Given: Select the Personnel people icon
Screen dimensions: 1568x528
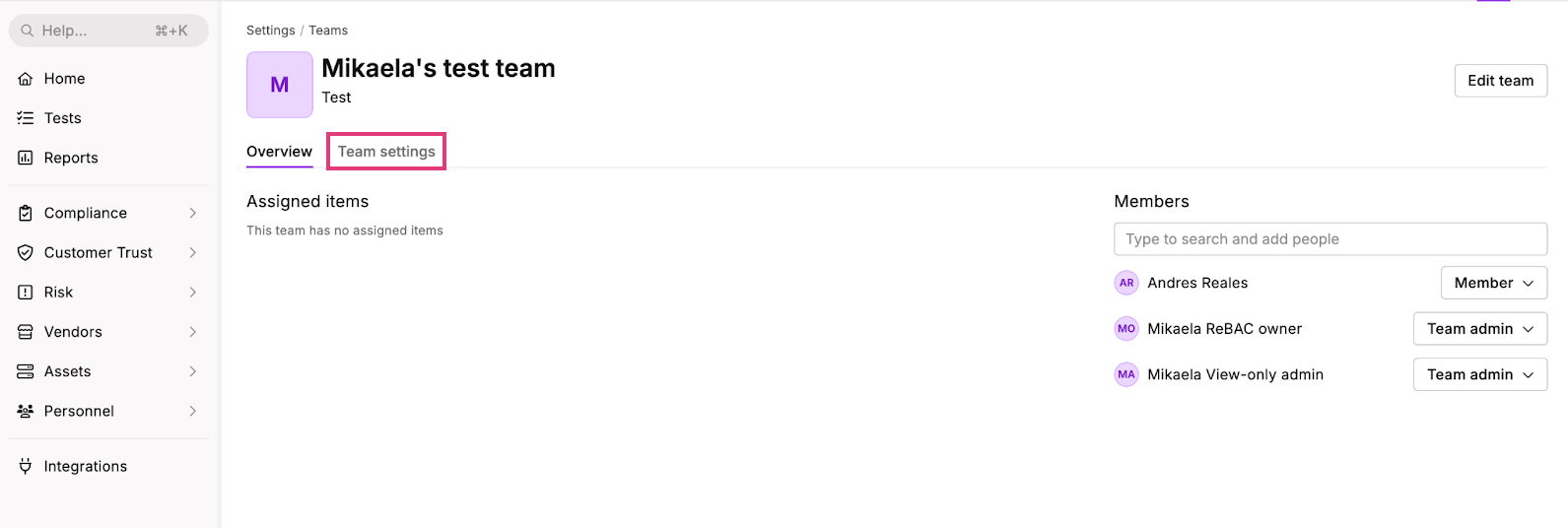Looking at the screenshot, I should (26, 411).
